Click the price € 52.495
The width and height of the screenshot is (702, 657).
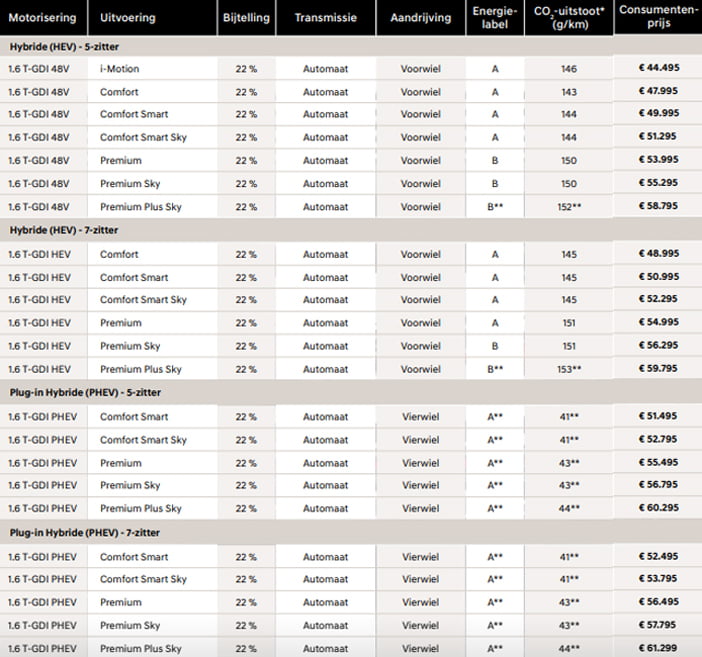point(658,556)
